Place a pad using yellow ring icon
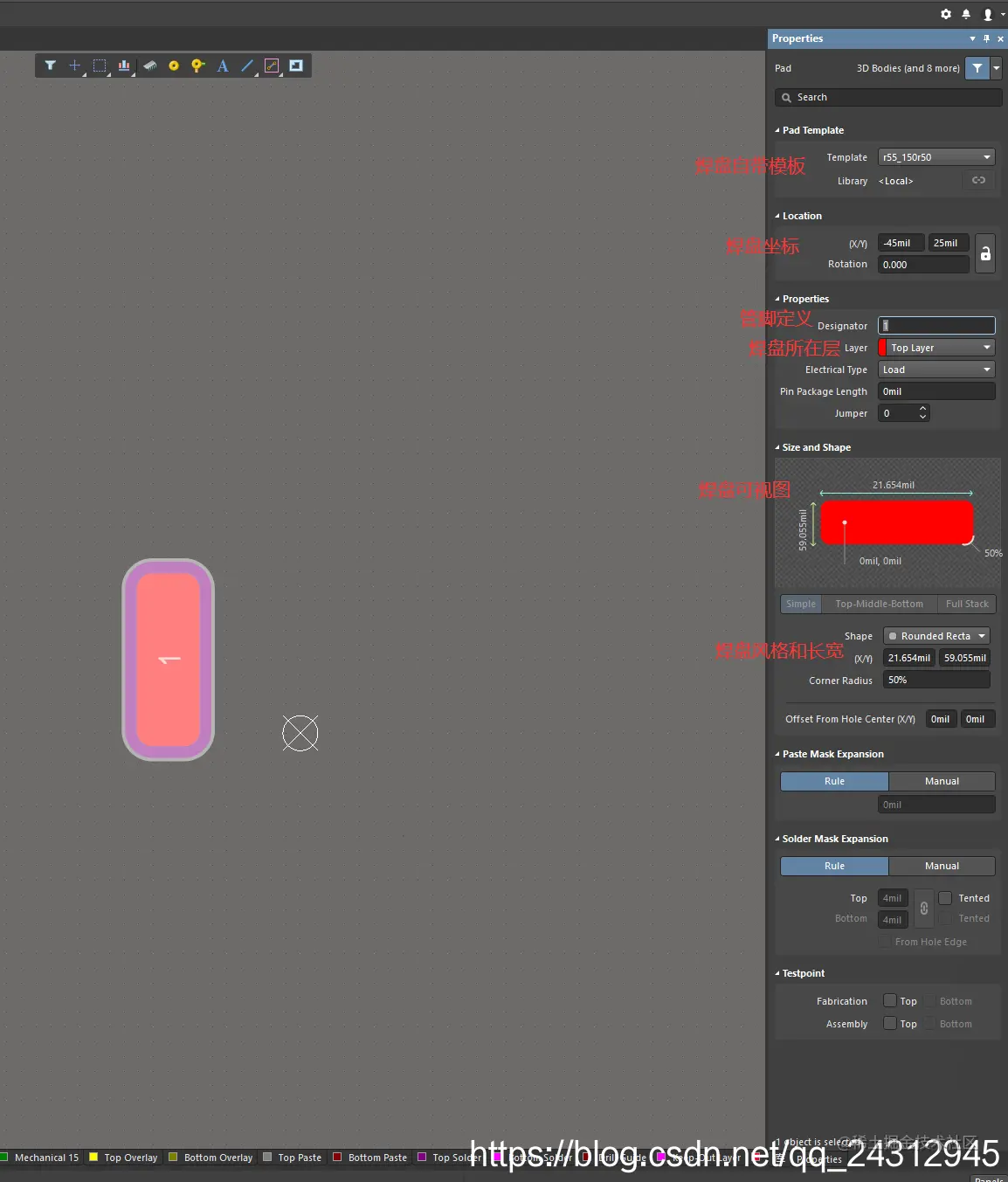Screen dimensions: 1008x1182 pos(174,66)
